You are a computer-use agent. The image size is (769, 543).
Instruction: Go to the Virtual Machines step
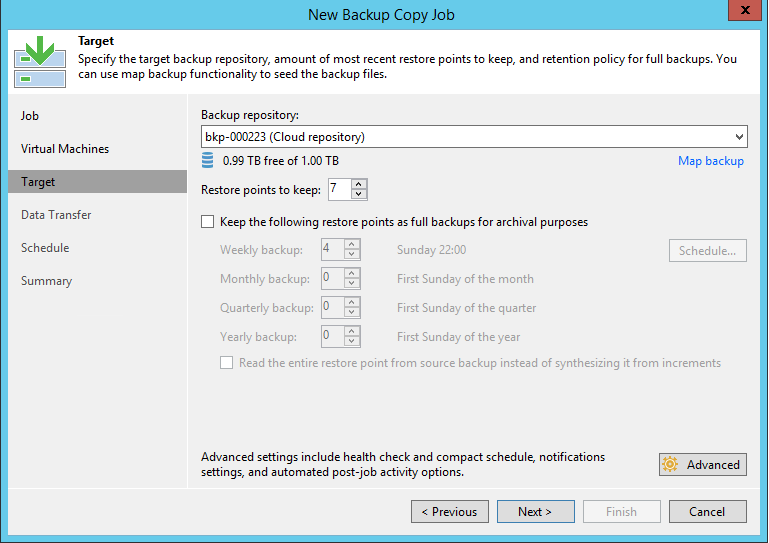[65, 149]
